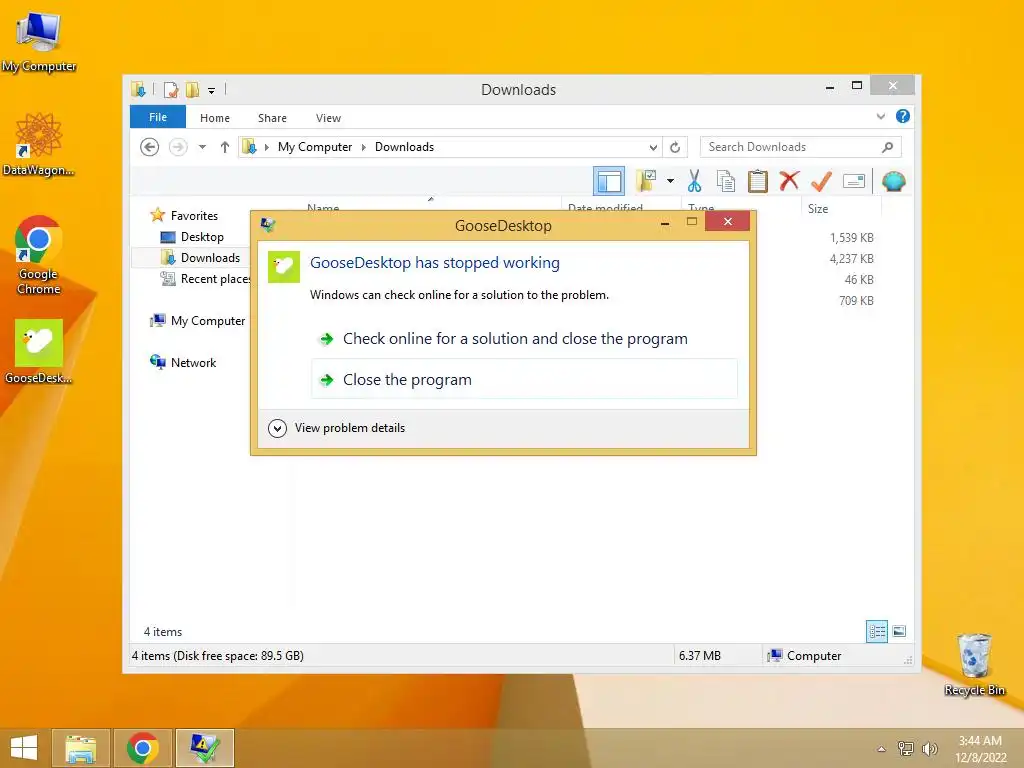Go back in Downloads explorer
The image size is (1024, 768).
coord(150,147)
